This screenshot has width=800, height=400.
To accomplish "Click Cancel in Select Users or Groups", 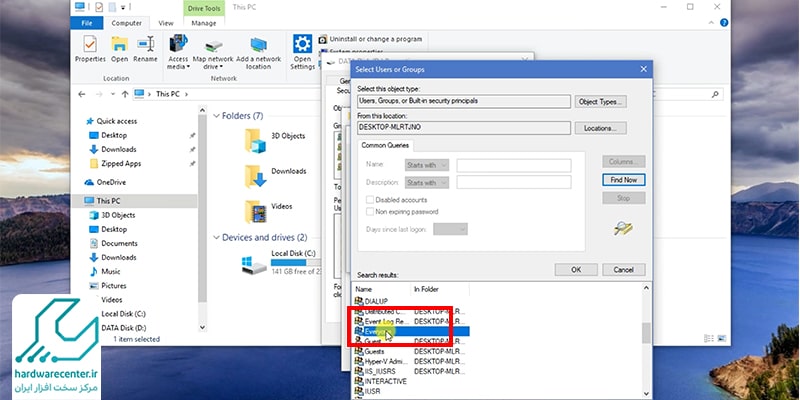I will [623, 269].
